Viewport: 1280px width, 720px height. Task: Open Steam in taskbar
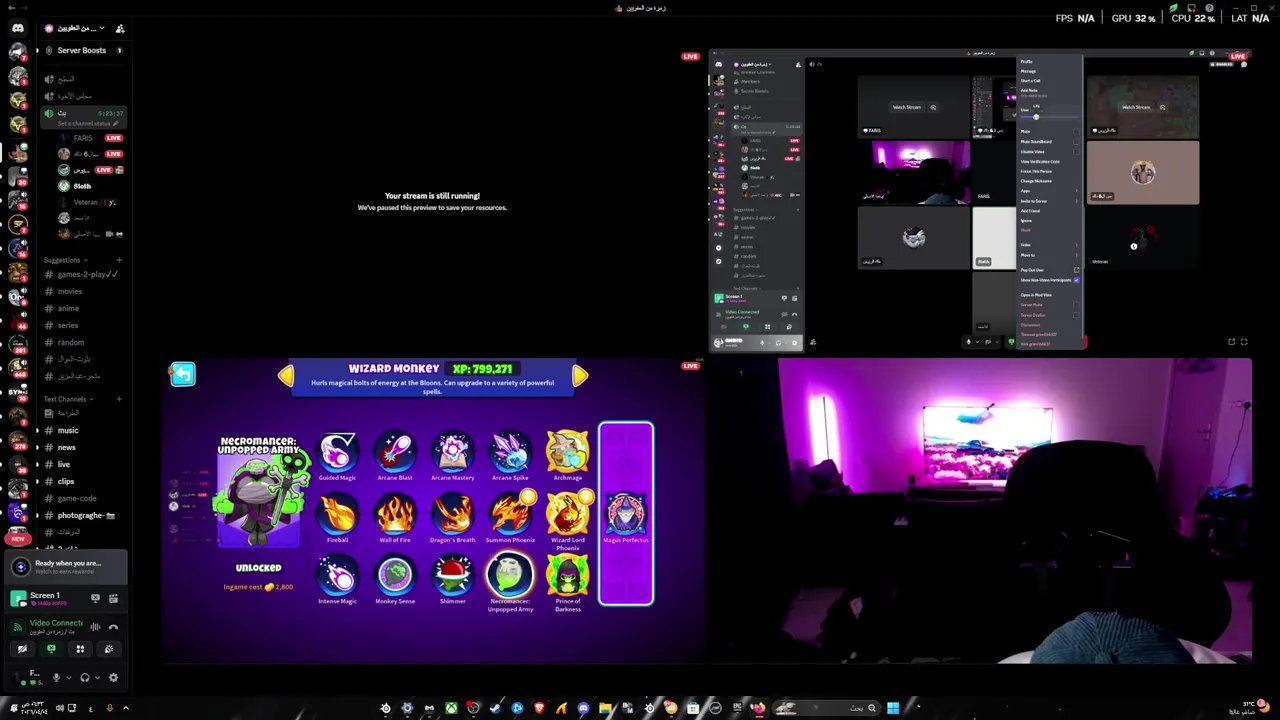pyautogui.click(x=494, y=708)
